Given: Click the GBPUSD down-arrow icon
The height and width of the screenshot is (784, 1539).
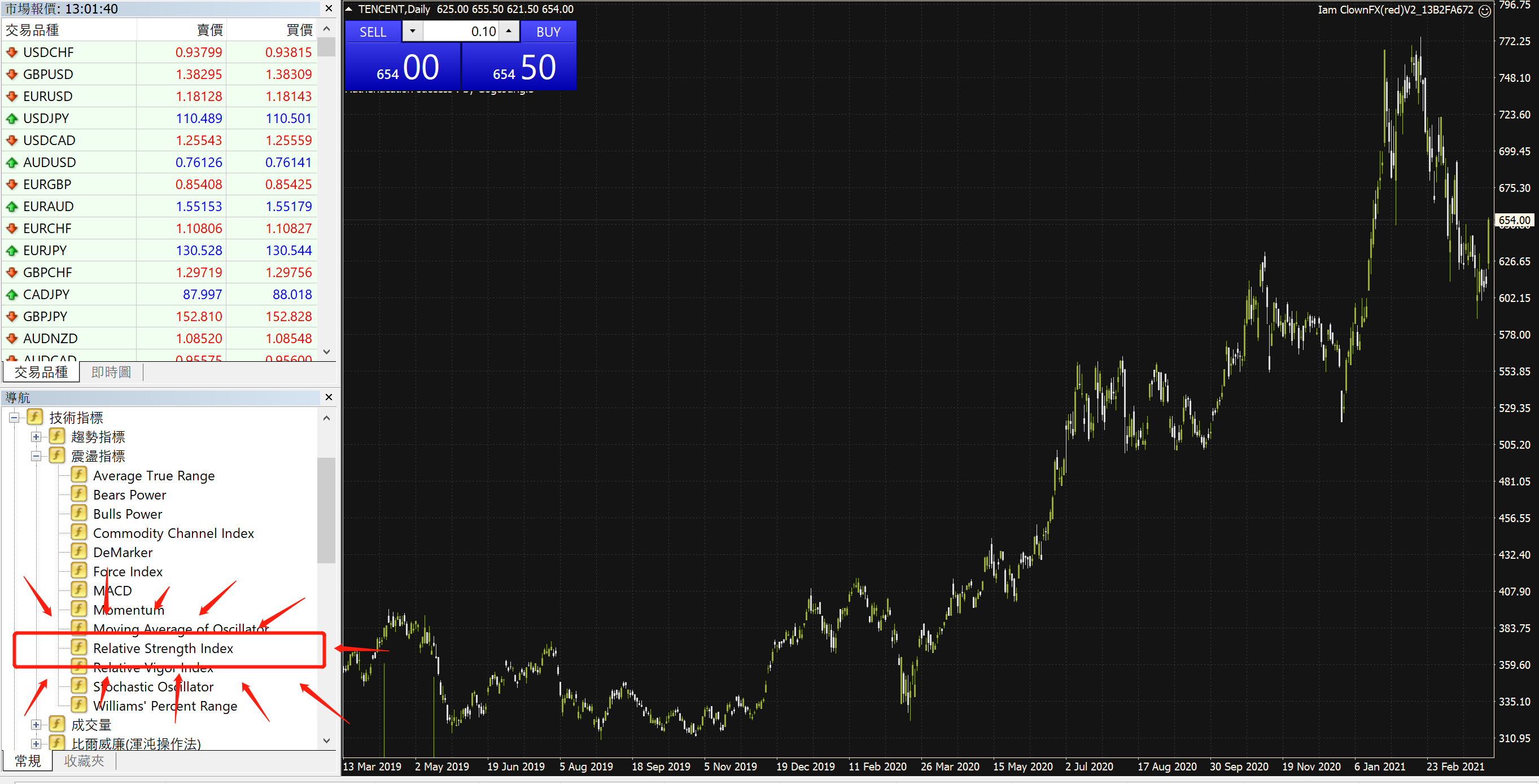Looking at the screenshot, I should click(11, 74).
